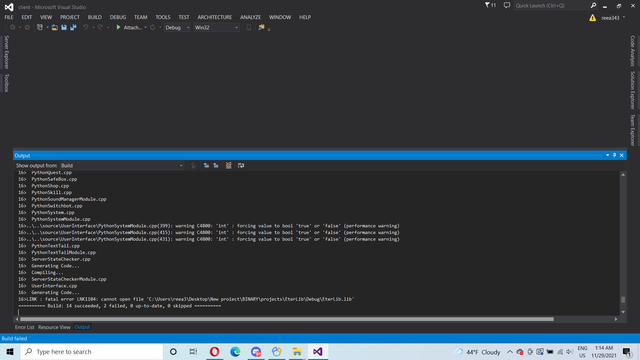
Task: Open the TEST menu
Action: coord(184,17)
